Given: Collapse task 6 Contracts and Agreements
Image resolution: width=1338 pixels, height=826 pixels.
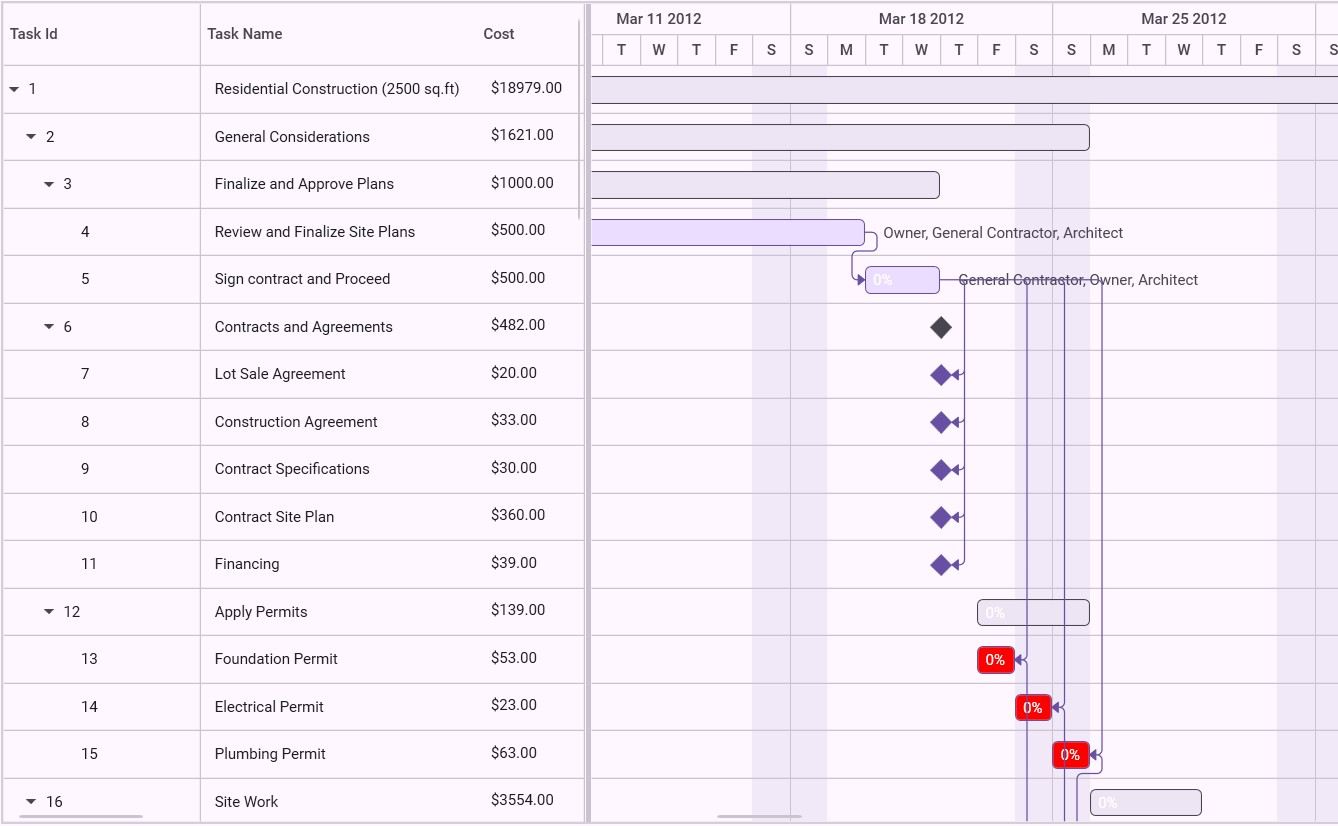Looking at the screenshot, I should click(49, 327).
